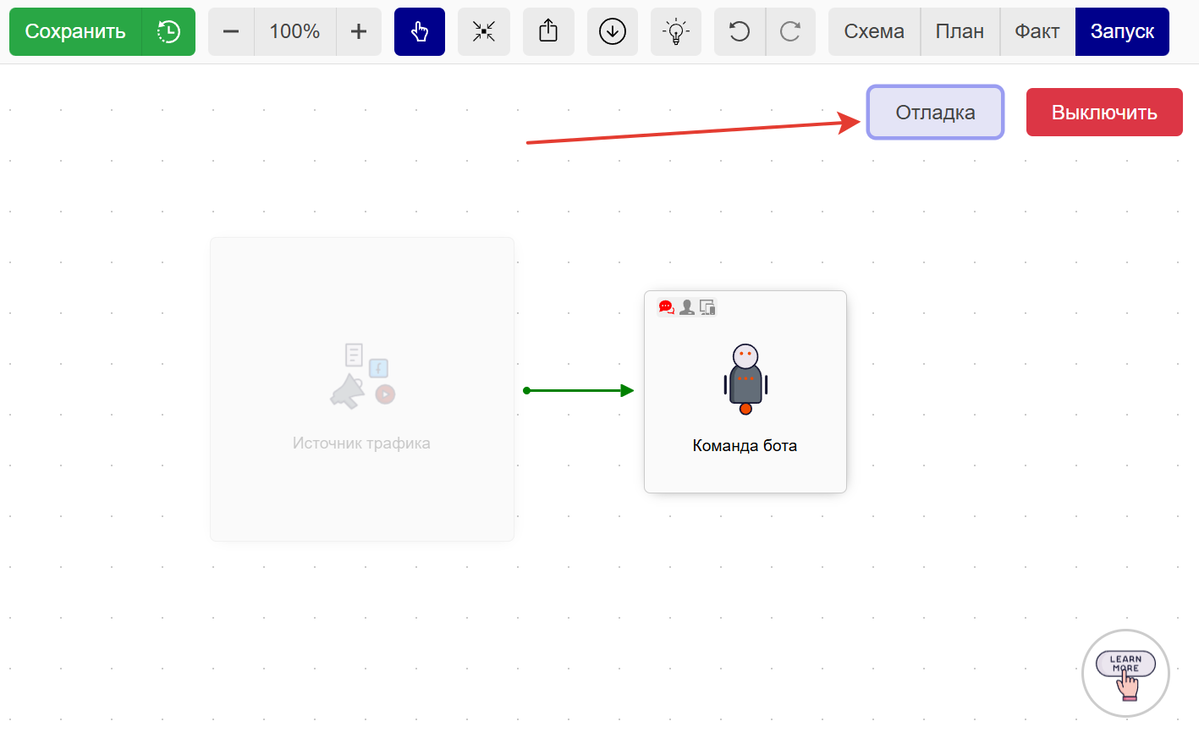Switch to the Схема tab

point(874,31)
